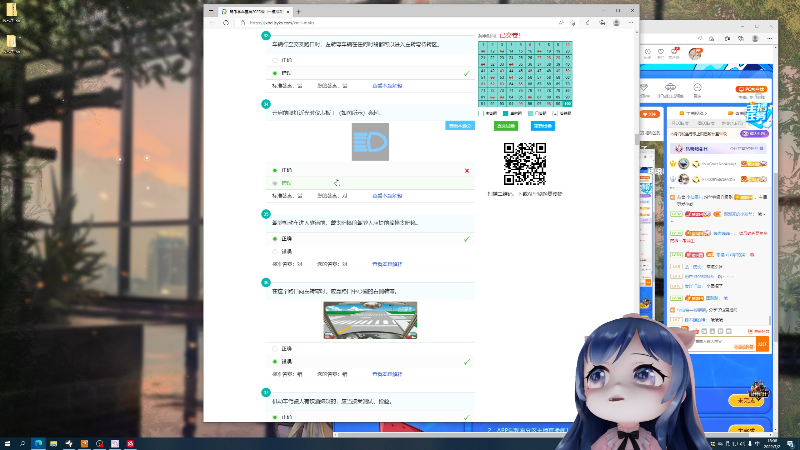The height and width of the screenshot is (450, 800).
Task: Select 错误 for the crossroads picture question
Action: (x=275, y=362)
